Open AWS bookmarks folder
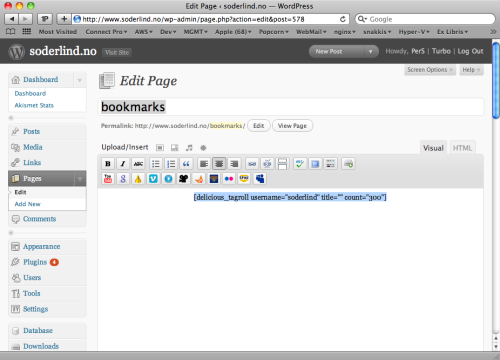The height and width of the screenshot is (360, 500). point(143,32)
